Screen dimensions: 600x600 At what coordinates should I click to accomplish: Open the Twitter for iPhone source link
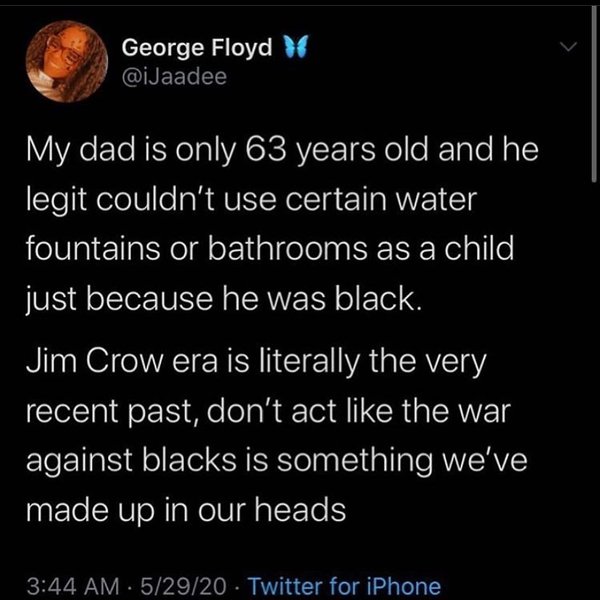pyautogui.click(x=345, y=586)
